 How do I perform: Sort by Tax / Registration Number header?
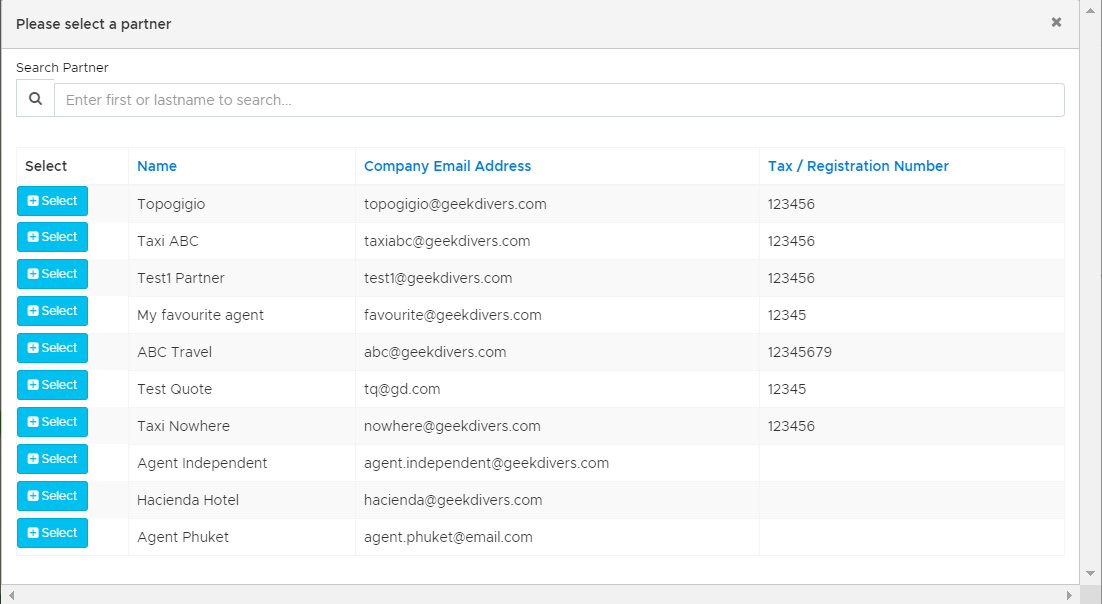[x=858, y=166]
